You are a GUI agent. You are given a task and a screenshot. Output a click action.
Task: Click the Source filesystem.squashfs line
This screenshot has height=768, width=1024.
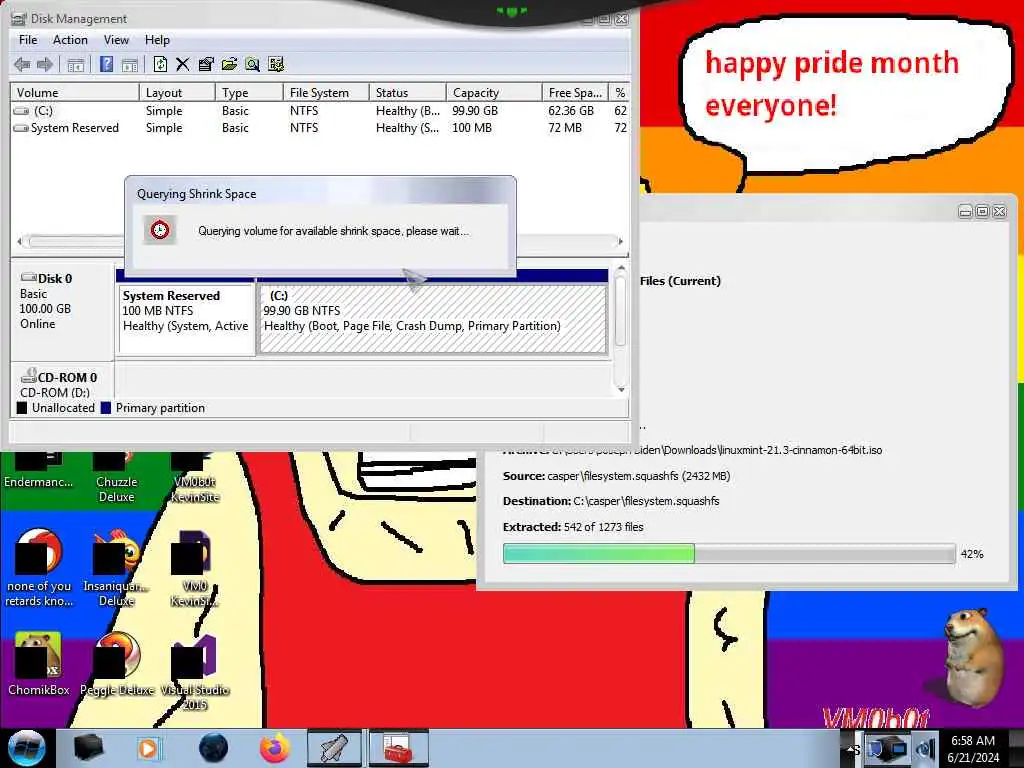coord(616,476)
